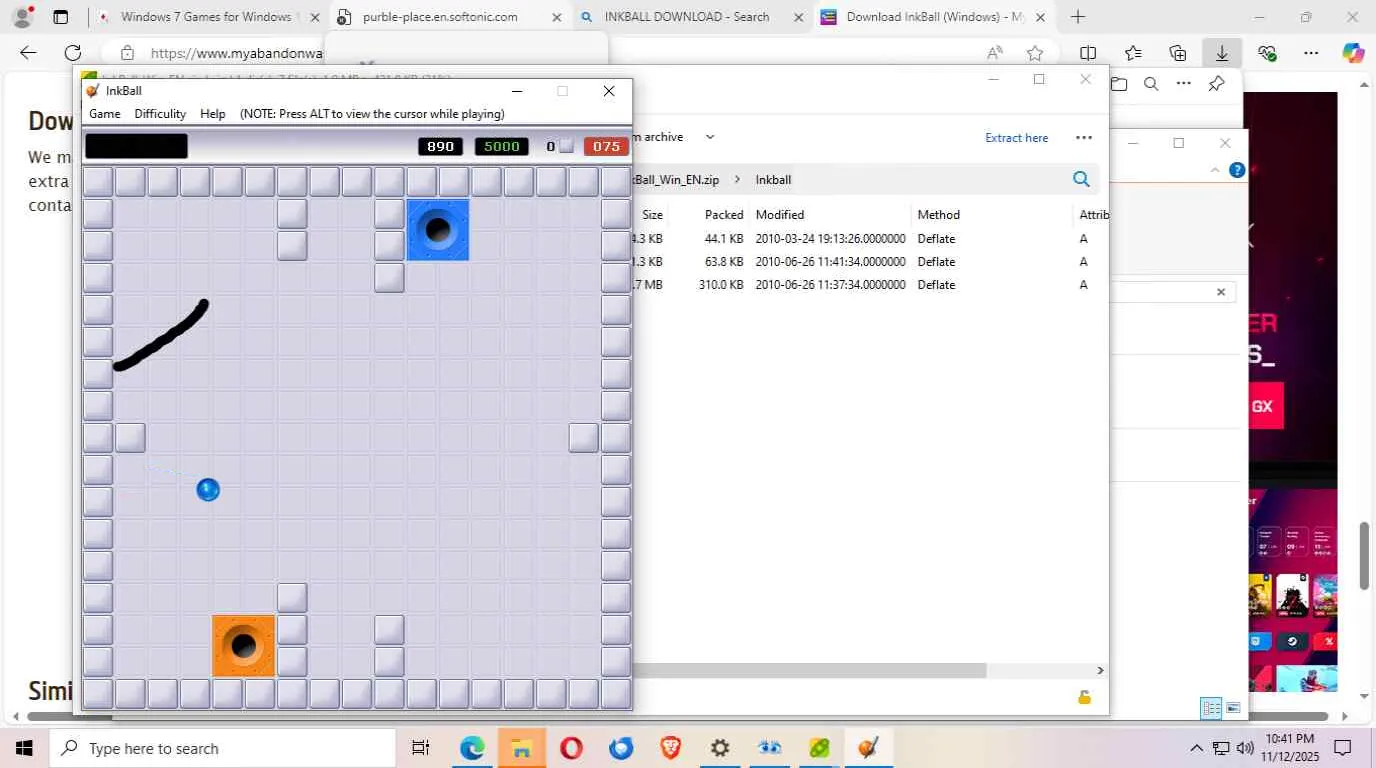
Task: Clear the search box in the background window
Action: (x=1221, y=292)
